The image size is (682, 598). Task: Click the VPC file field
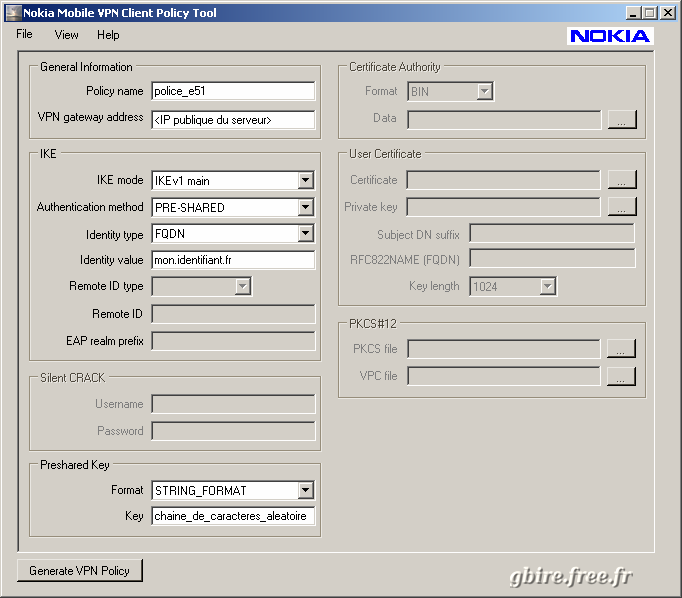504,376
